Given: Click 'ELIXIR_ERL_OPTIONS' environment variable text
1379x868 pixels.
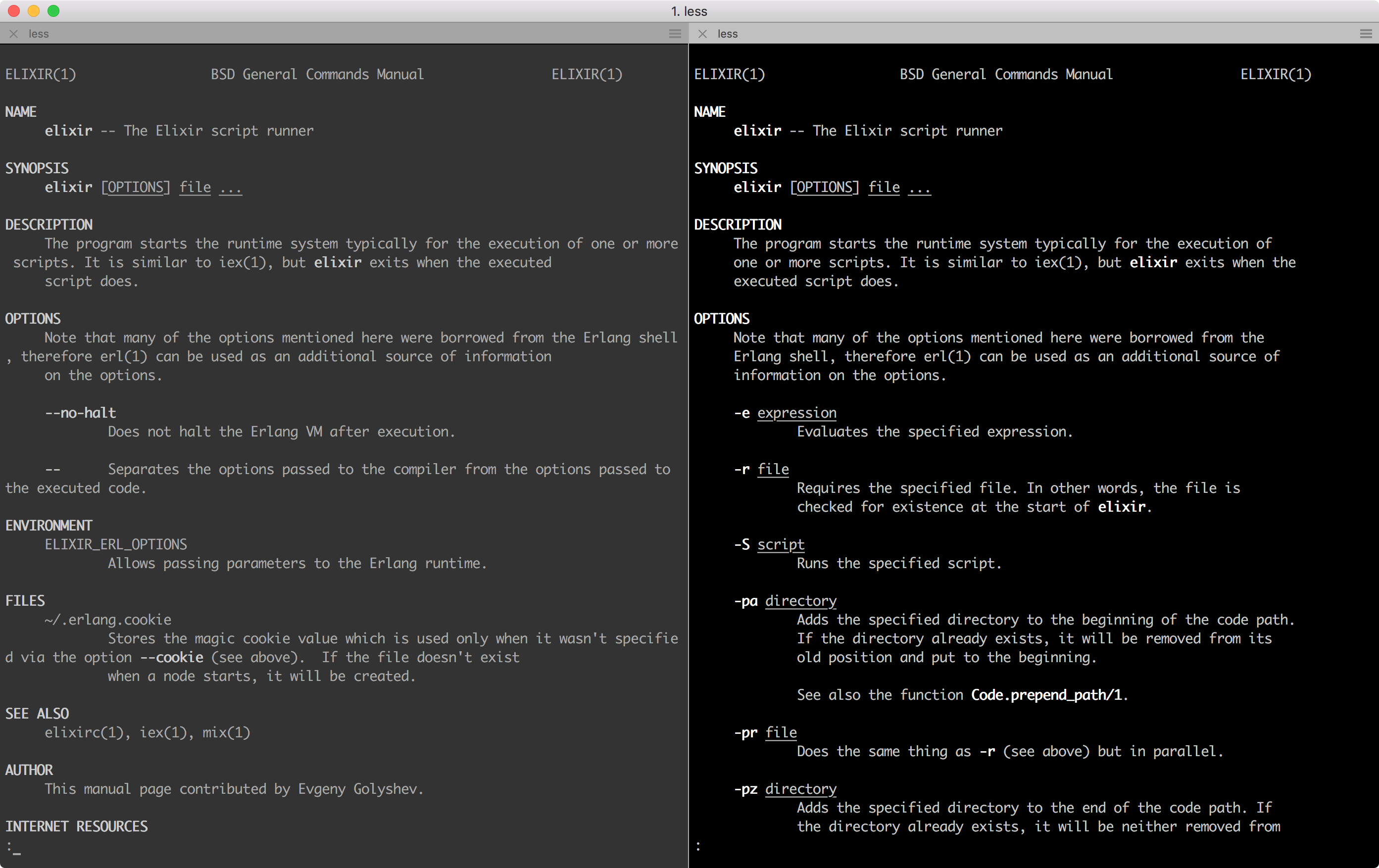Looking at the screenshot, I should [x=116, y=544].
